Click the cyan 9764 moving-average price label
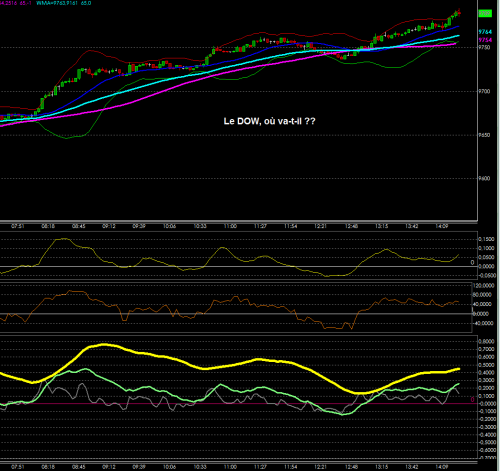 coord(485,32)
